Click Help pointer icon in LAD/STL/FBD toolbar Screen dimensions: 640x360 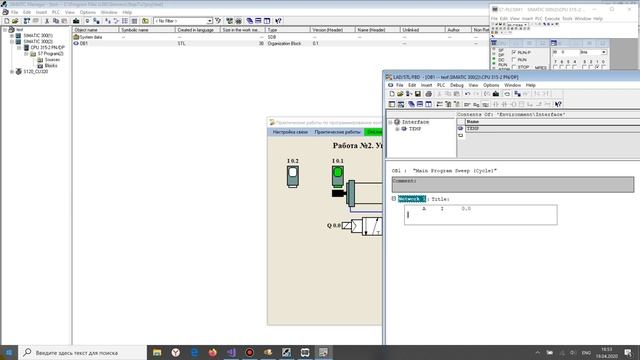(558, 104)
